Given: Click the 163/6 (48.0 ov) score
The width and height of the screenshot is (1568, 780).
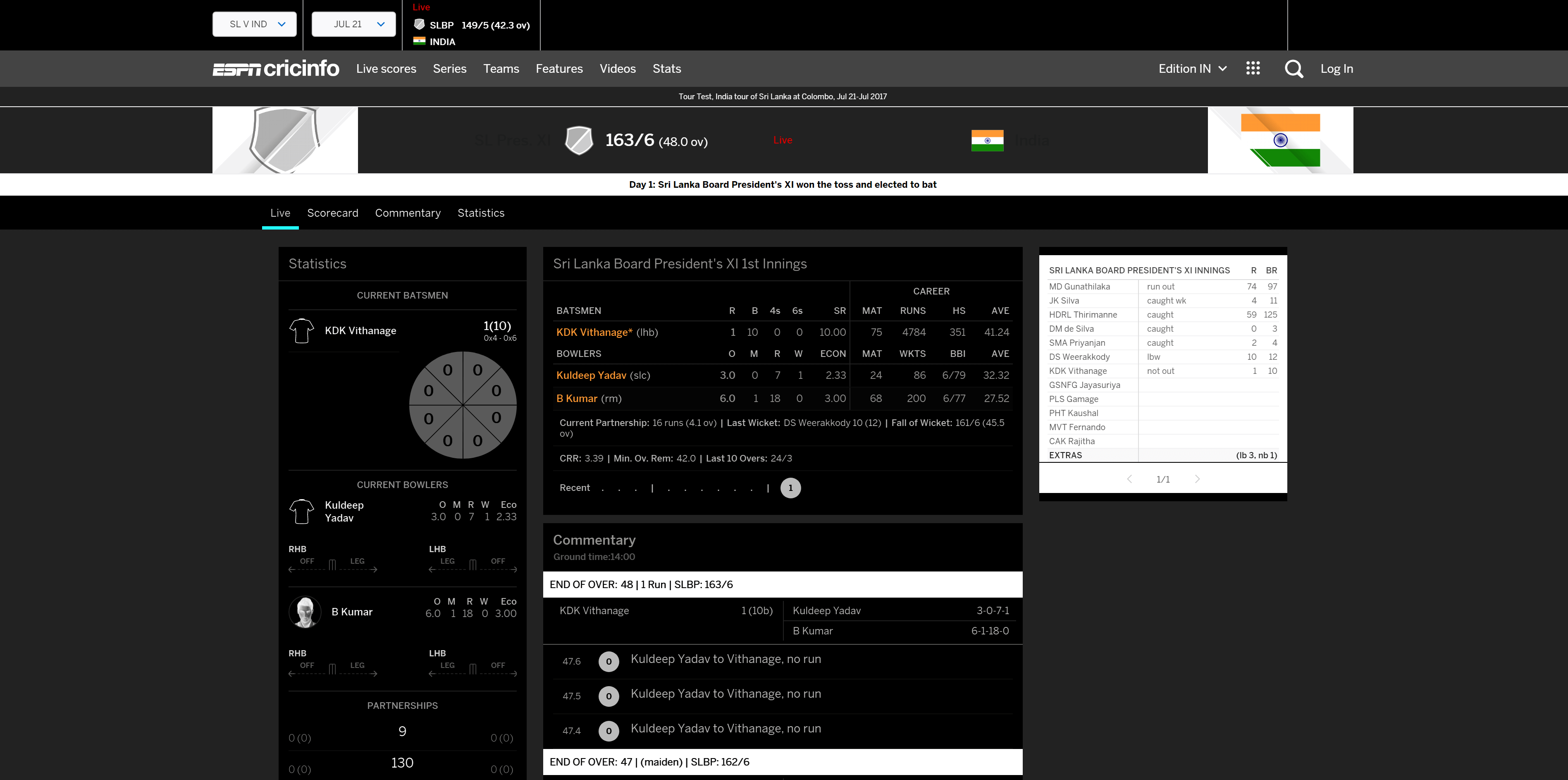Looking at the screenshot, I should pos(656,141).
